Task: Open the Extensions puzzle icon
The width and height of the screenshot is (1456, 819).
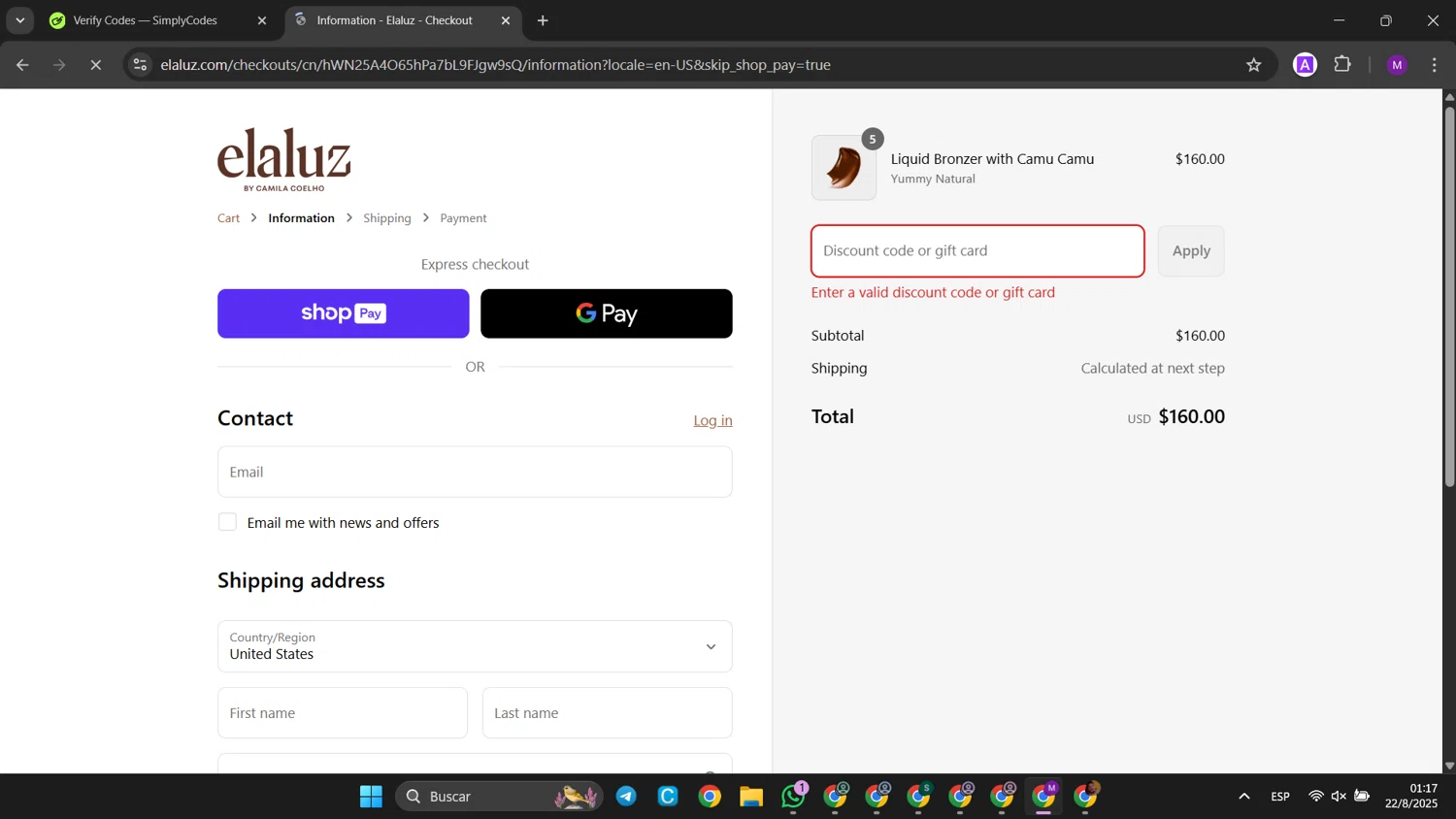Action: (1342, 65)
